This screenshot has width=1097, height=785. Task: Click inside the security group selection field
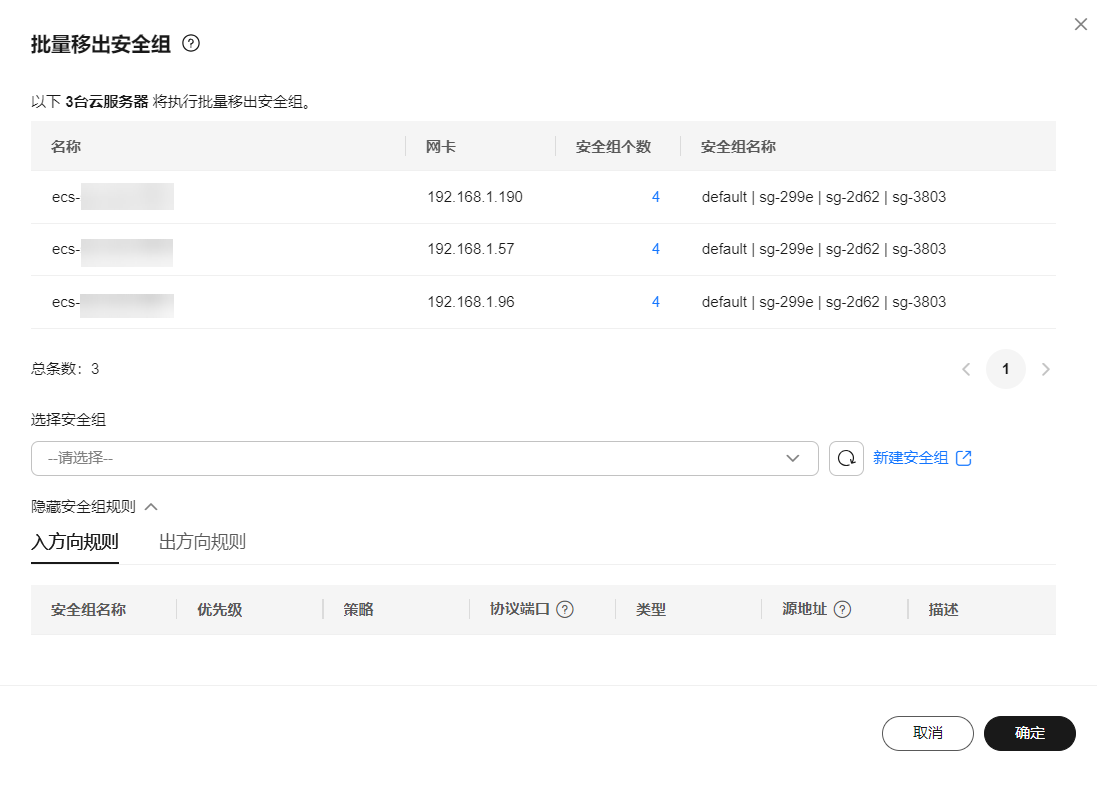[420, 457]
